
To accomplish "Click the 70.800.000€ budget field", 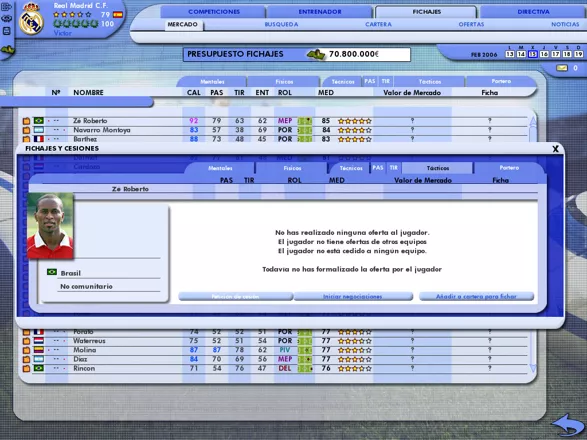I will (369, 54).
